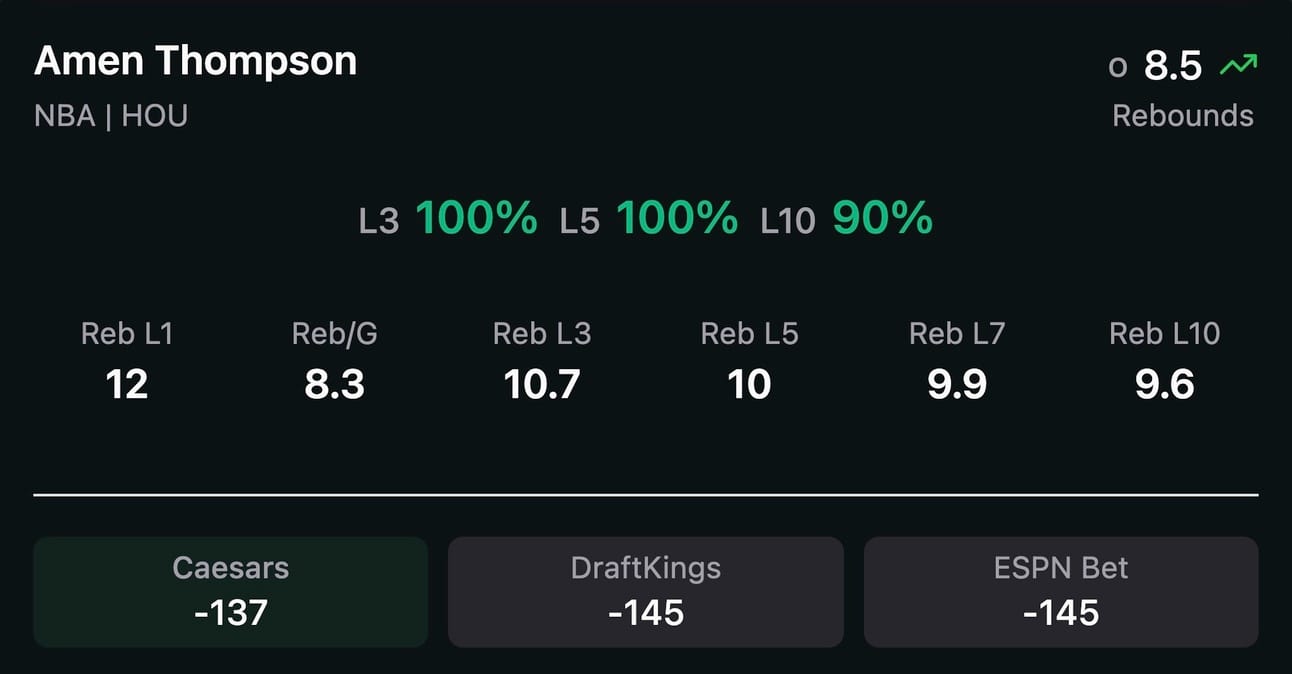Click the Reb/G column header
The height and width of the screenshot is (674, 1292).
click(x=335, y=334)
